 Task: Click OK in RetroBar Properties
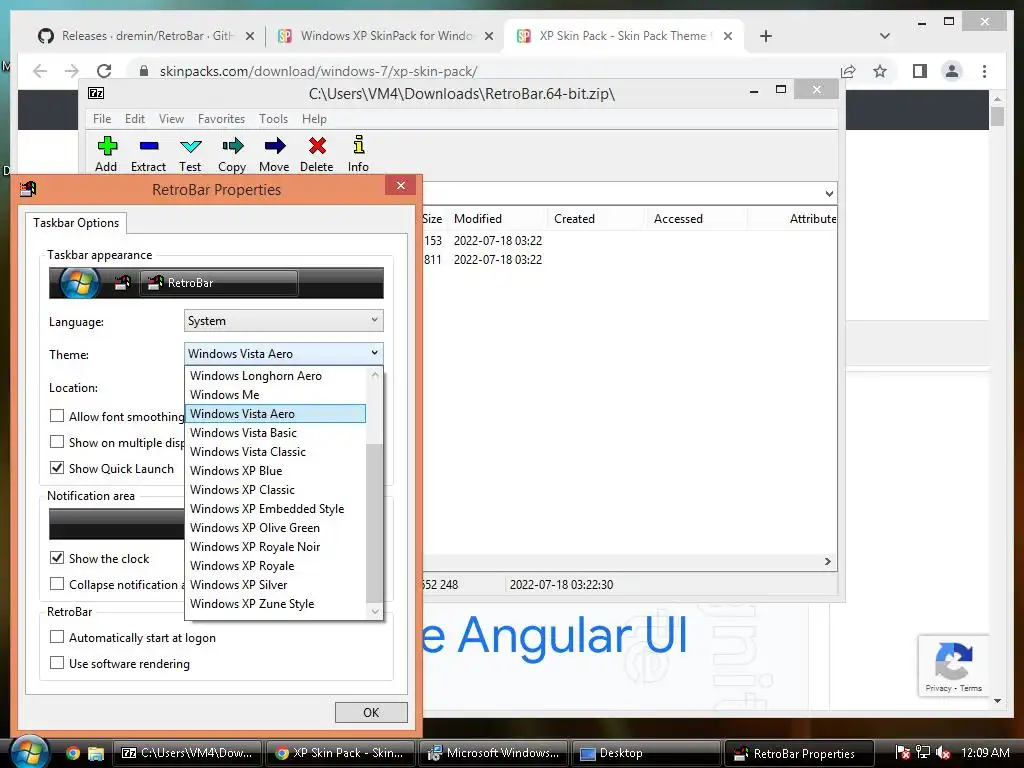pyautogui.click(x=371, y=712)
